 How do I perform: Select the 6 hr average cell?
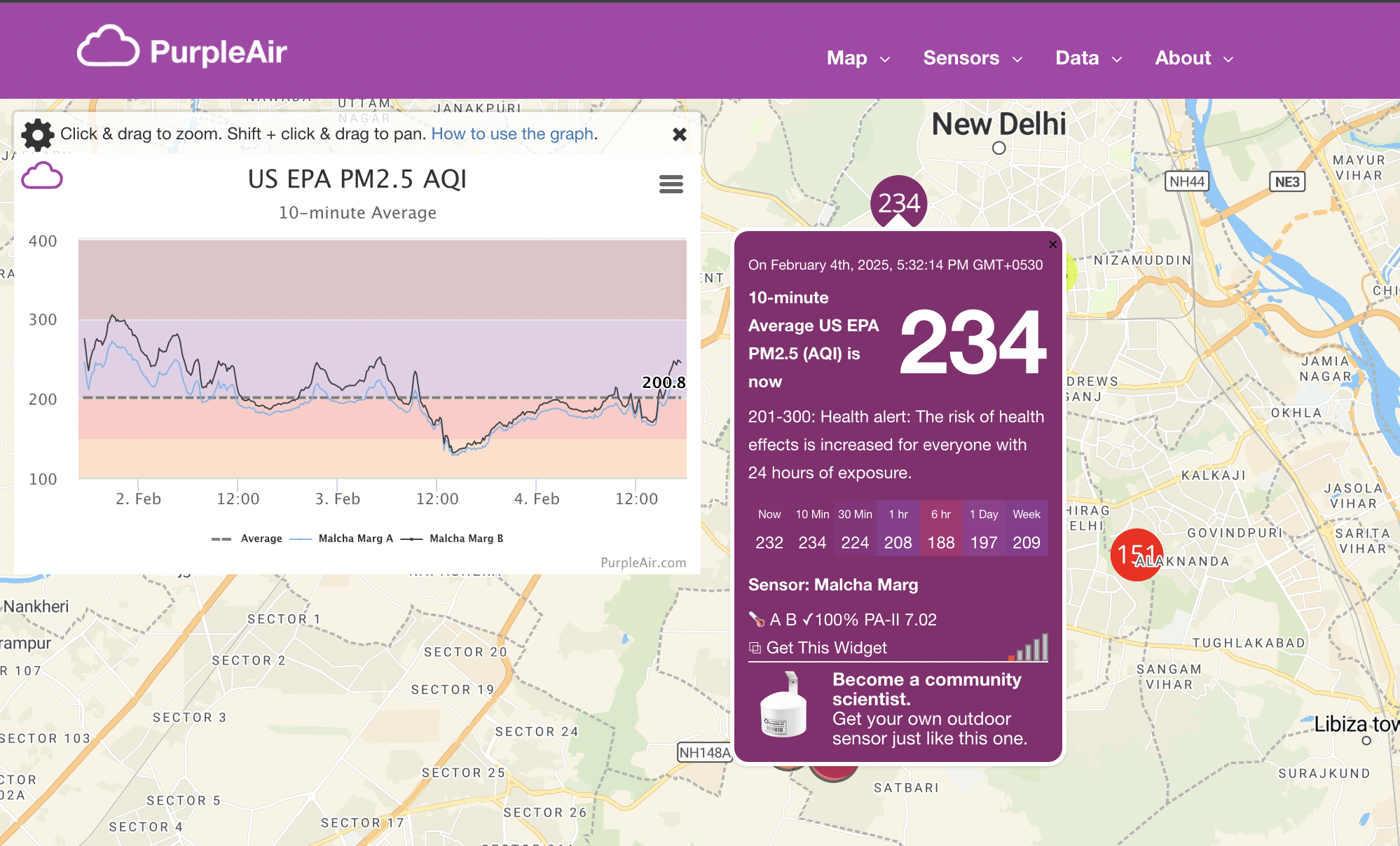940,529
